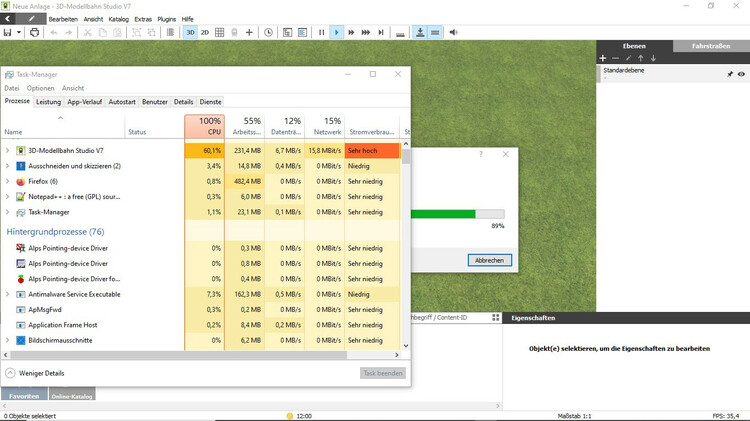Remove layer with the minus icon
The width and height of the screenshot is (750, 421).
pyautogui.click(x=616, y=58)
